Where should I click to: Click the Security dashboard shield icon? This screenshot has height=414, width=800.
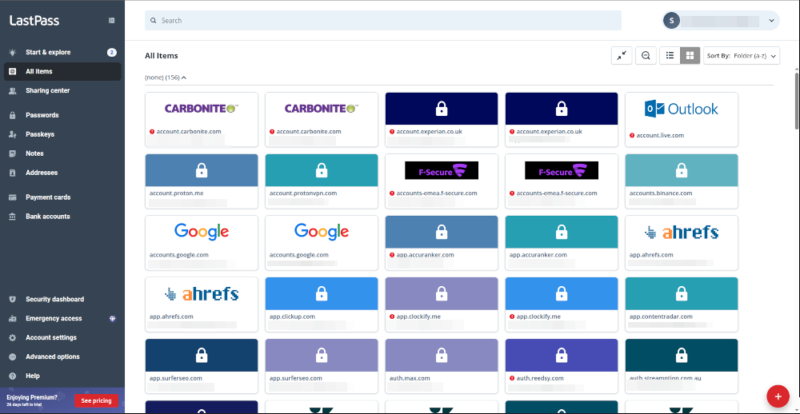(x=12, y=300)
